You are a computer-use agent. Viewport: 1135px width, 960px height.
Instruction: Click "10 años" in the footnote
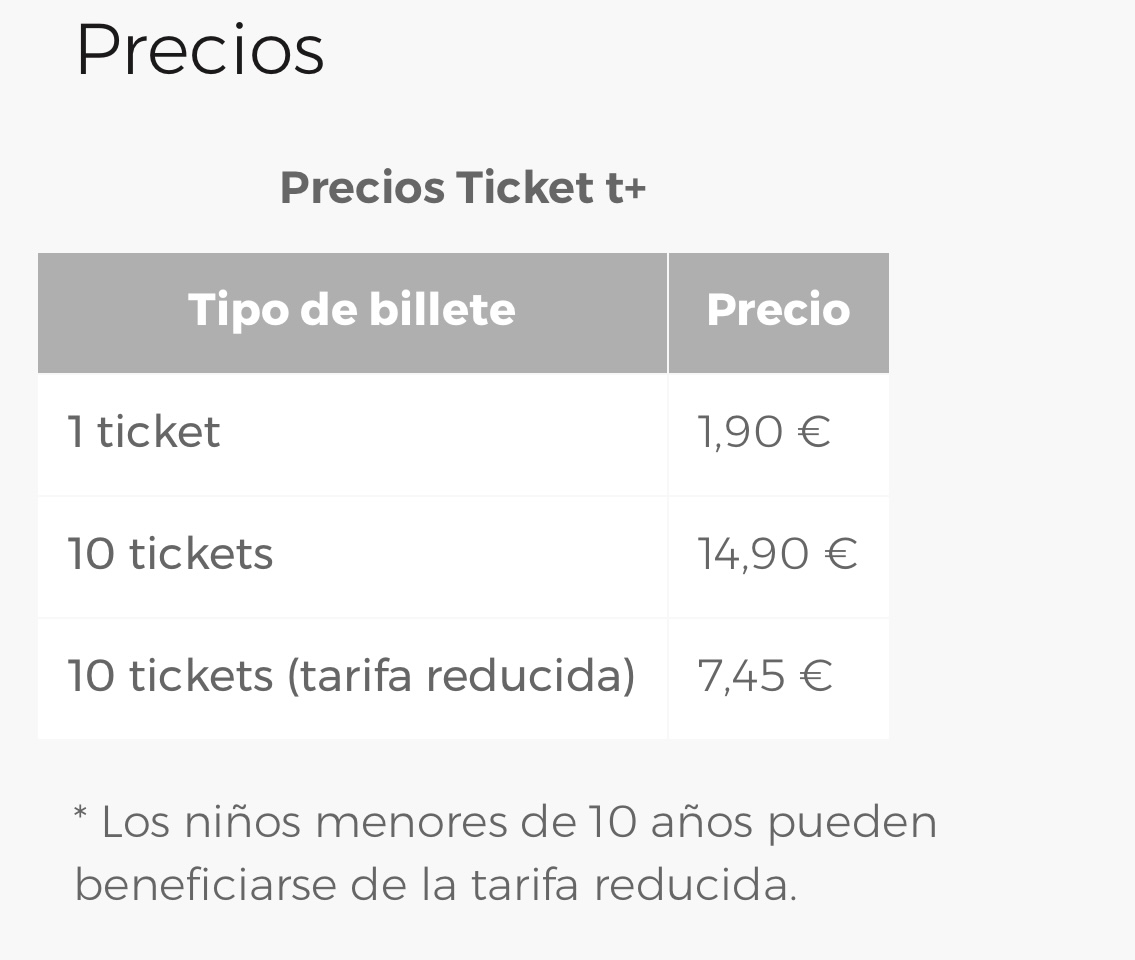(669, 822)
